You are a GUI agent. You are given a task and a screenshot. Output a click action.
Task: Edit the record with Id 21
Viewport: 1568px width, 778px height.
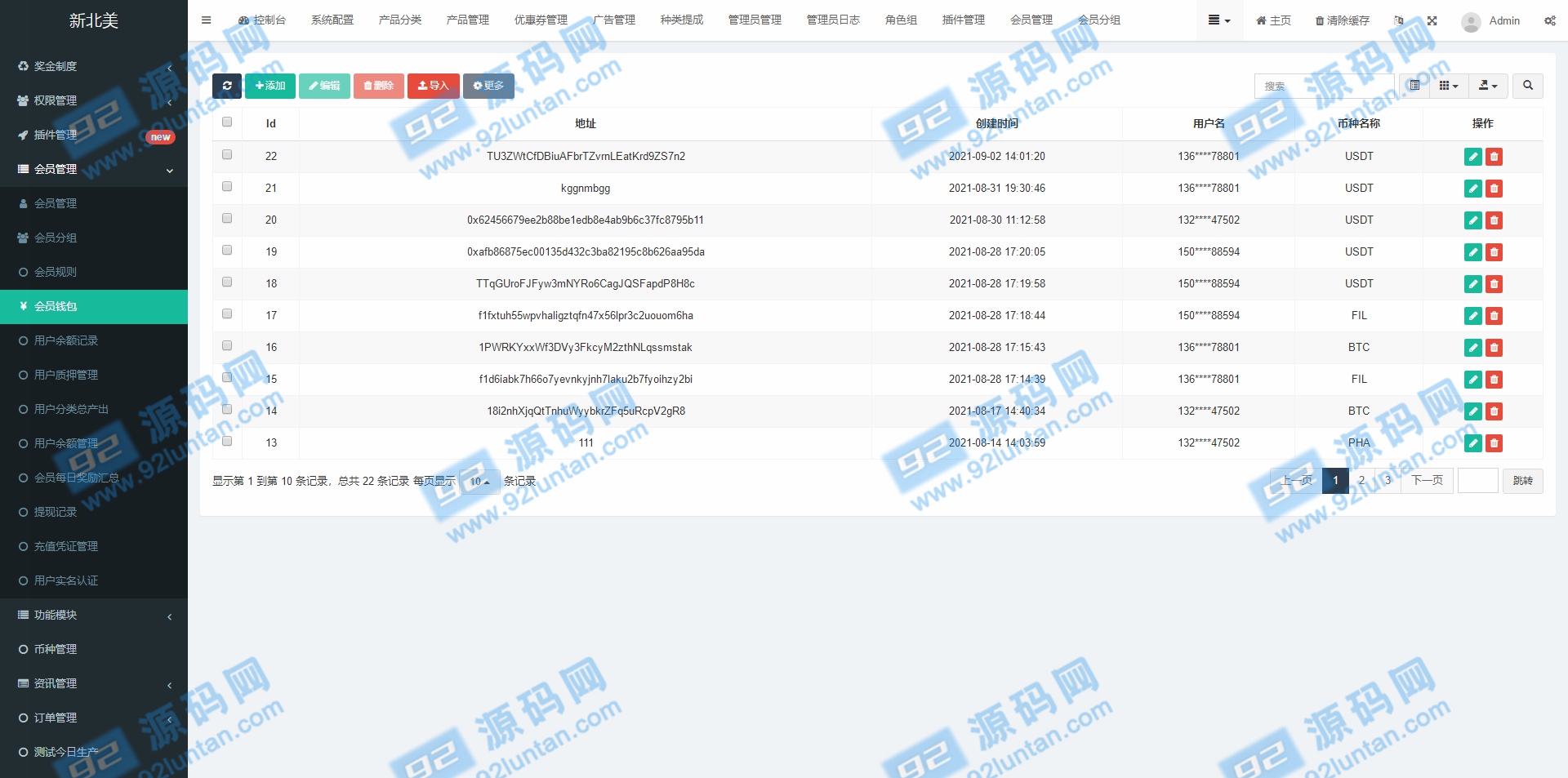[1473, 189]
